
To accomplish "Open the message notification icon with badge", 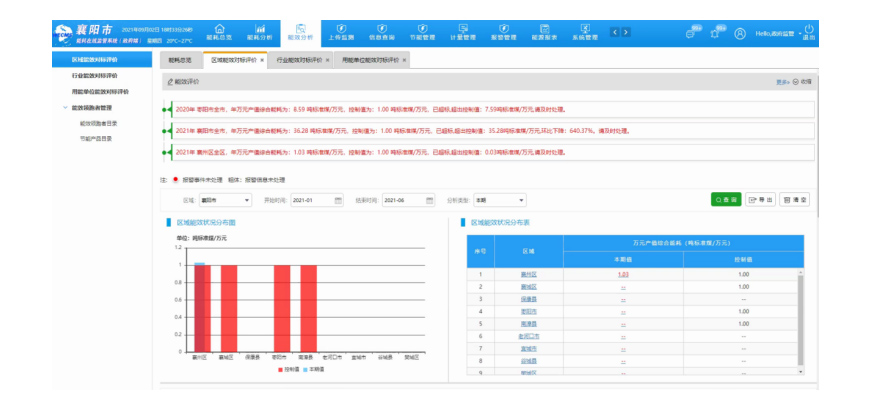I will pos(690,33).
